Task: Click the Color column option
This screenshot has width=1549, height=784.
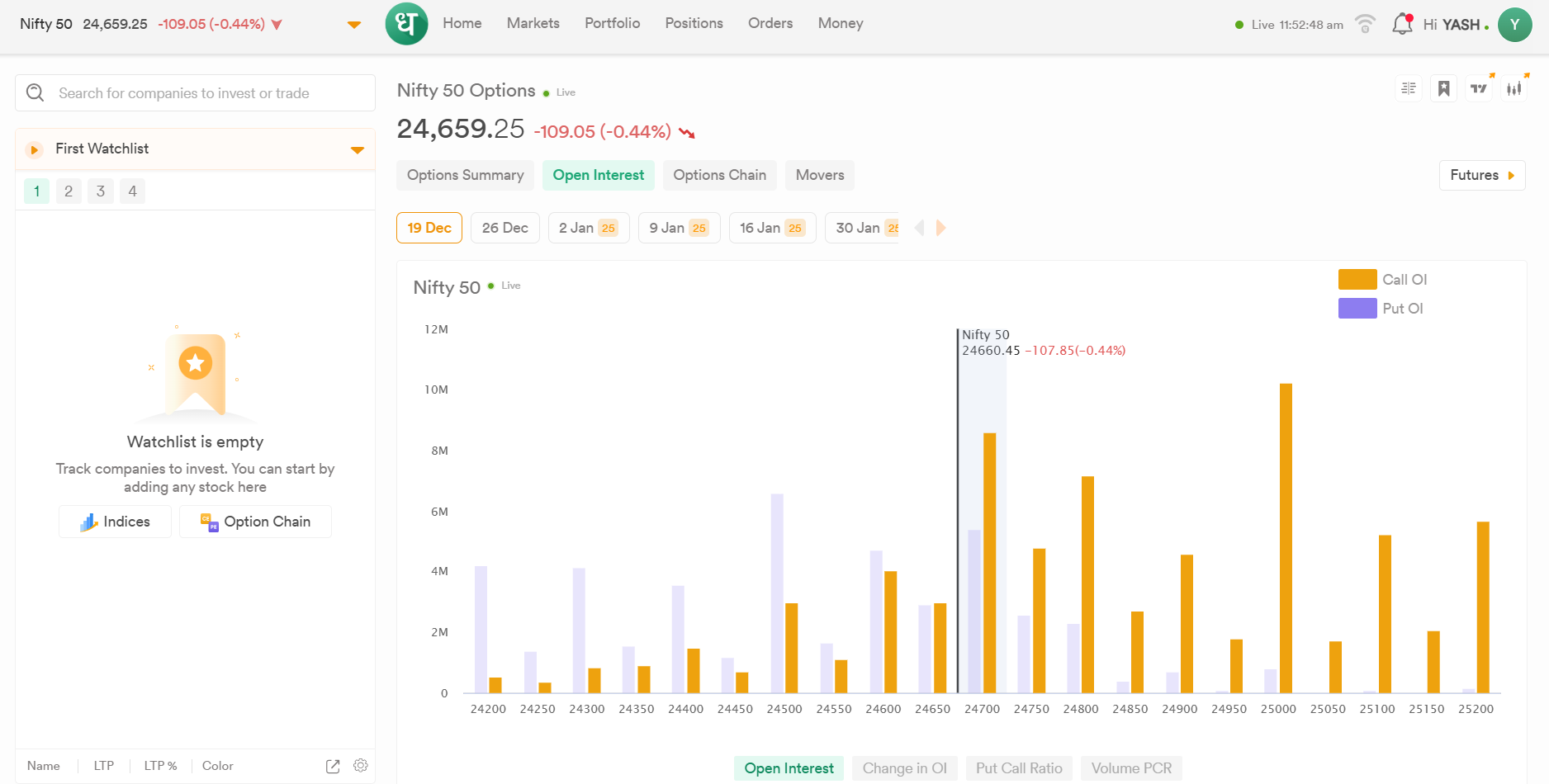Action: pos(218,766)
